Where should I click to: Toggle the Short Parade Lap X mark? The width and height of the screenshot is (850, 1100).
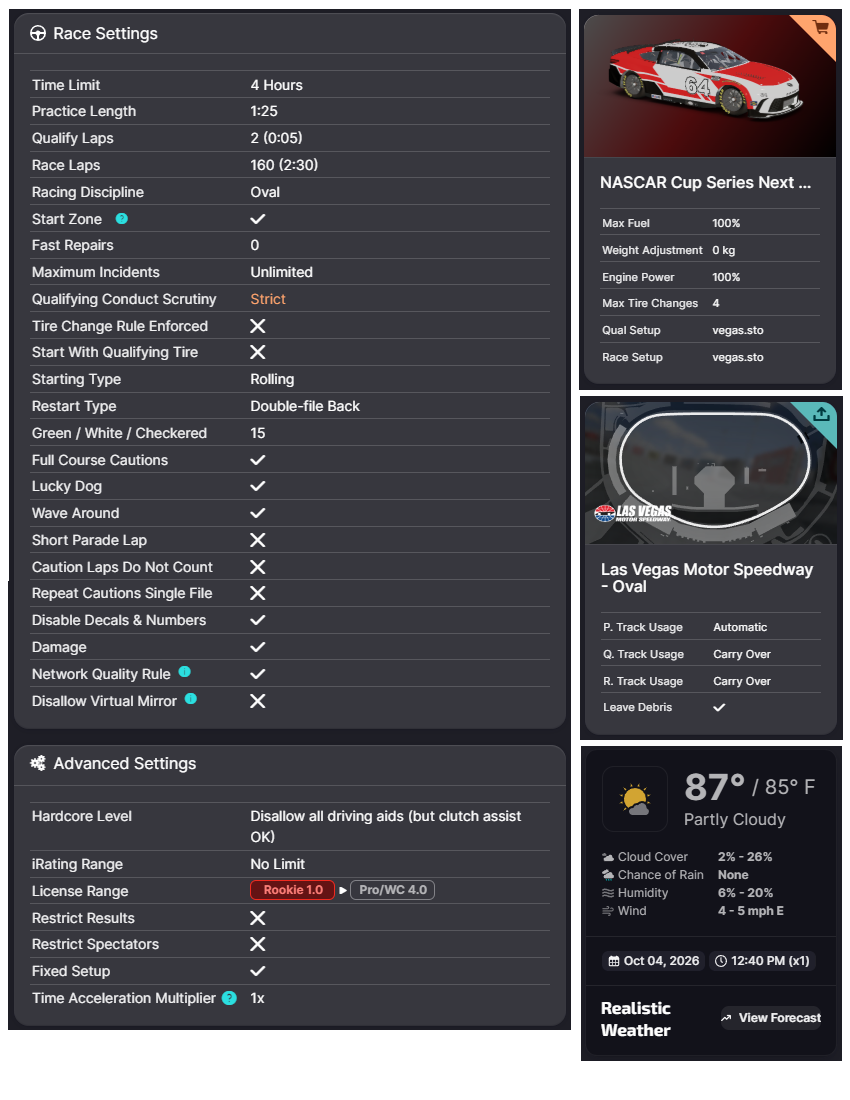[x=258, y=540]
